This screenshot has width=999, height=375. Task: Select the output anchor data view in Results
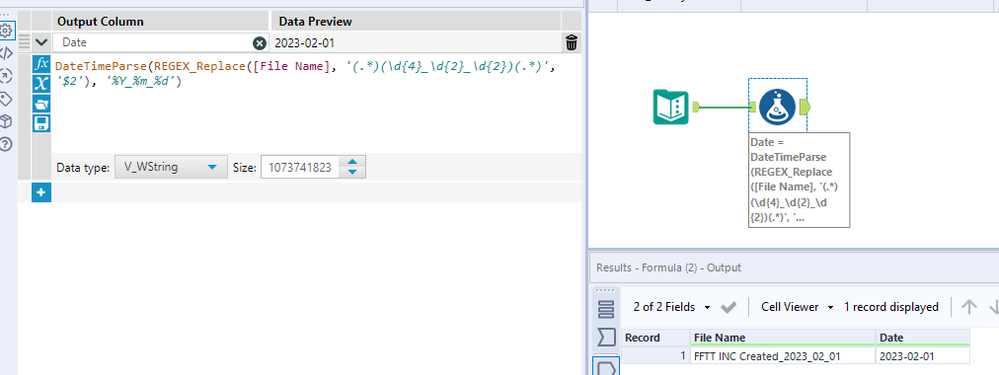(606, 367)
